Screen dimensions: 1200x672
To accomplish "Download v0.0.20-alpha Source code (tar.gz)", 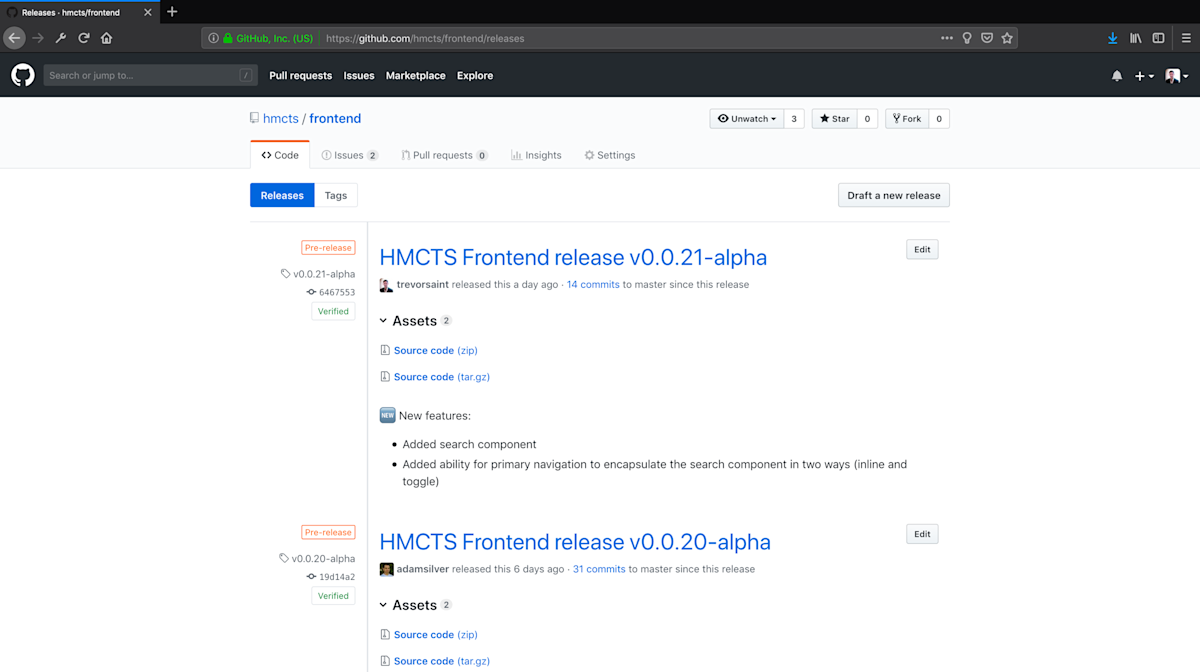I will click(441, 661).
